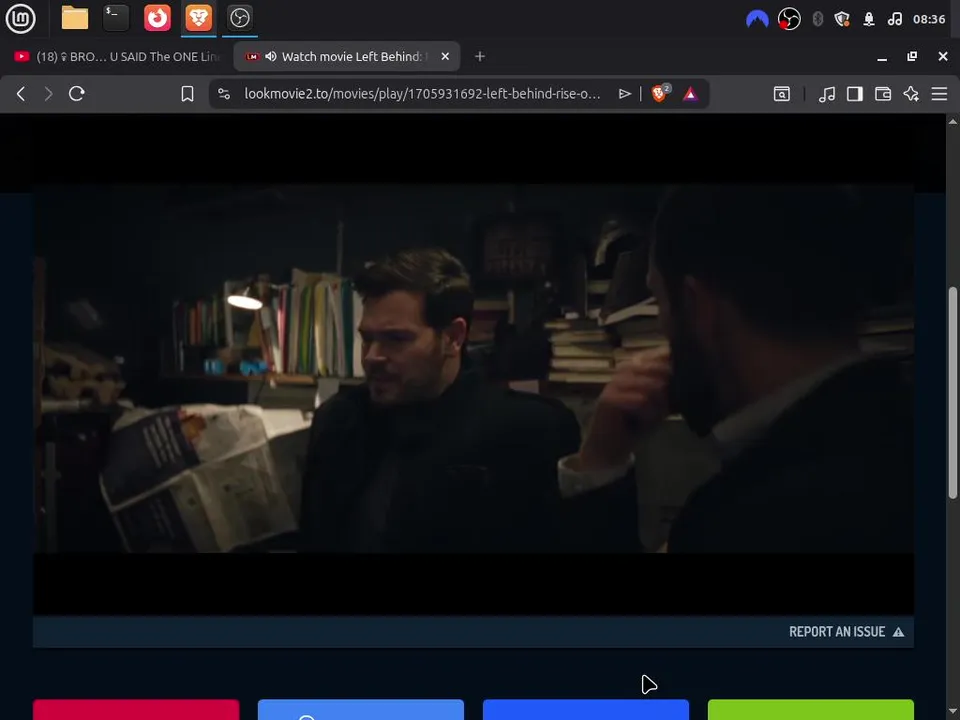This screenshot has height=720, width=960.
Task: Open the Bluetooth tray icon
Action: (x=817, y=19)
